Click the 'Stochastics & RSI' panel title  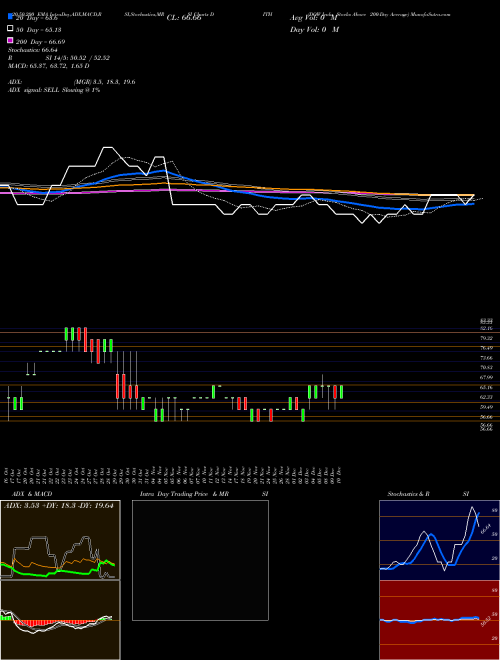428,494
